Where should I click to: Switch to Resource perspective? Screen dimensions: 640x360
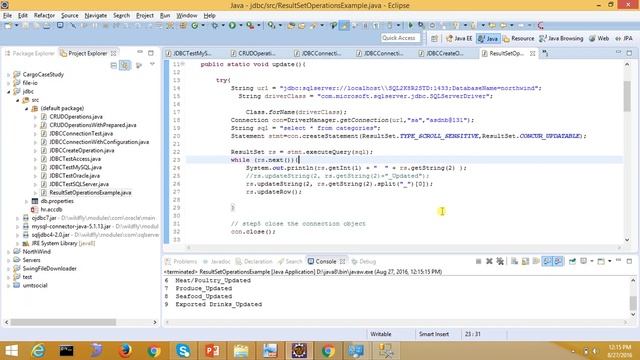518,38
